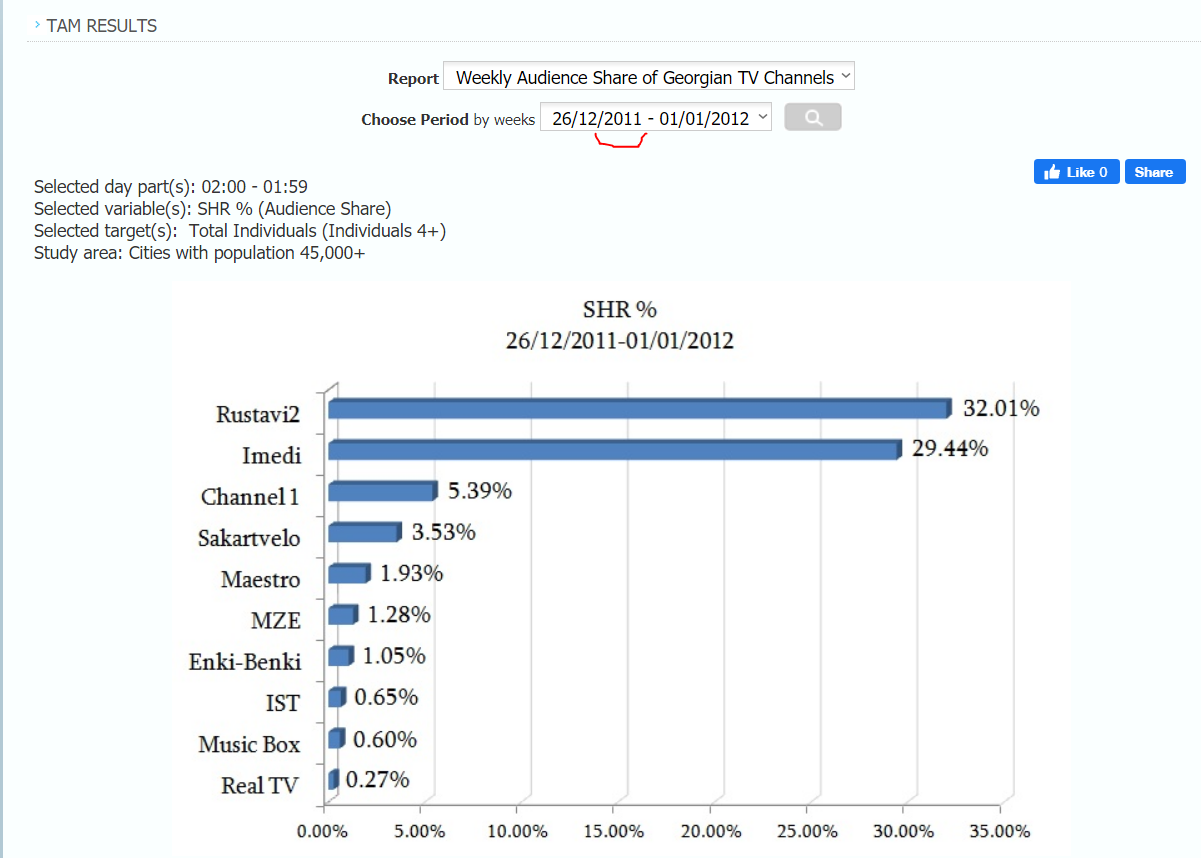Click the 'Selected target(s): Total Individuals' line
The width and height of the screenshot is (1201, 858).
(x=240, y=231)
